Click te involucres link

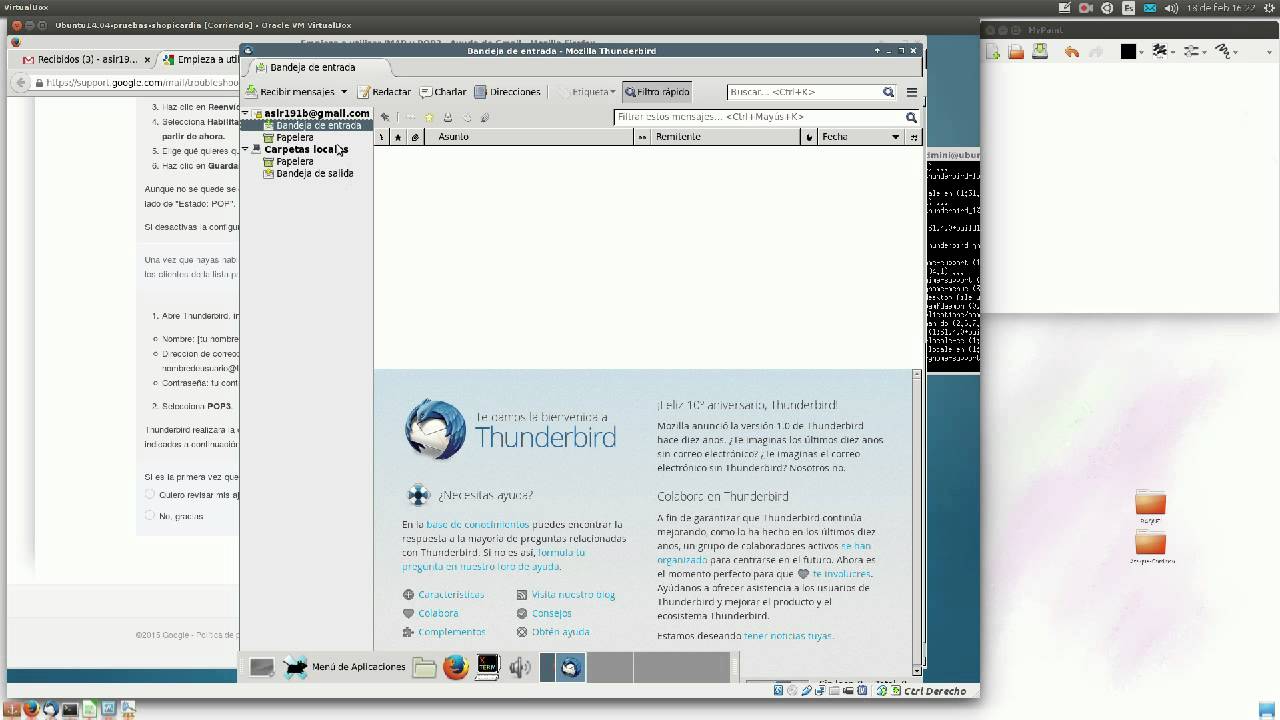coord(841,574)
